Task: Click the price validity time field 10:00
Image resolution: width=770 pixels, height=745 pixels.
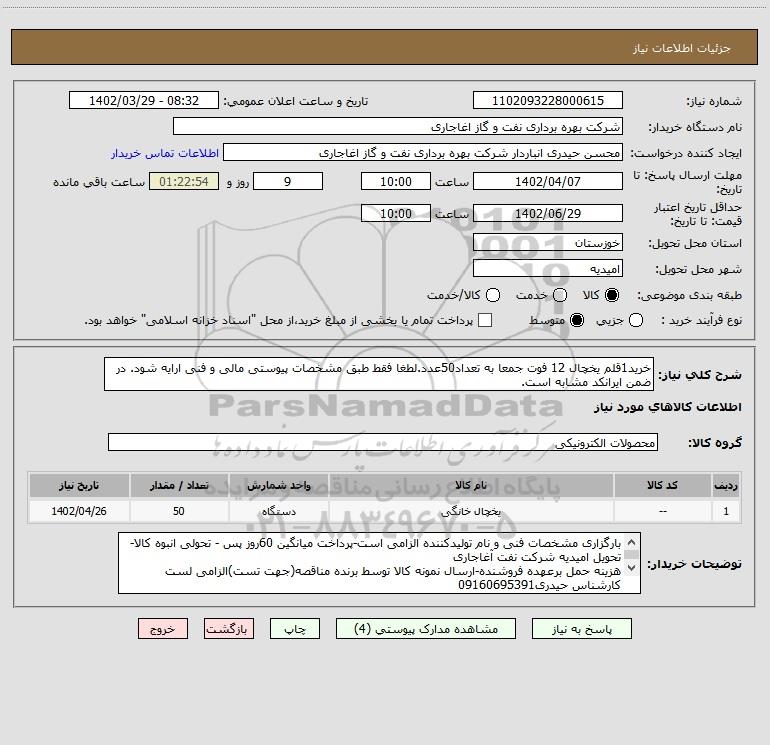Action: tap(396, 213)
